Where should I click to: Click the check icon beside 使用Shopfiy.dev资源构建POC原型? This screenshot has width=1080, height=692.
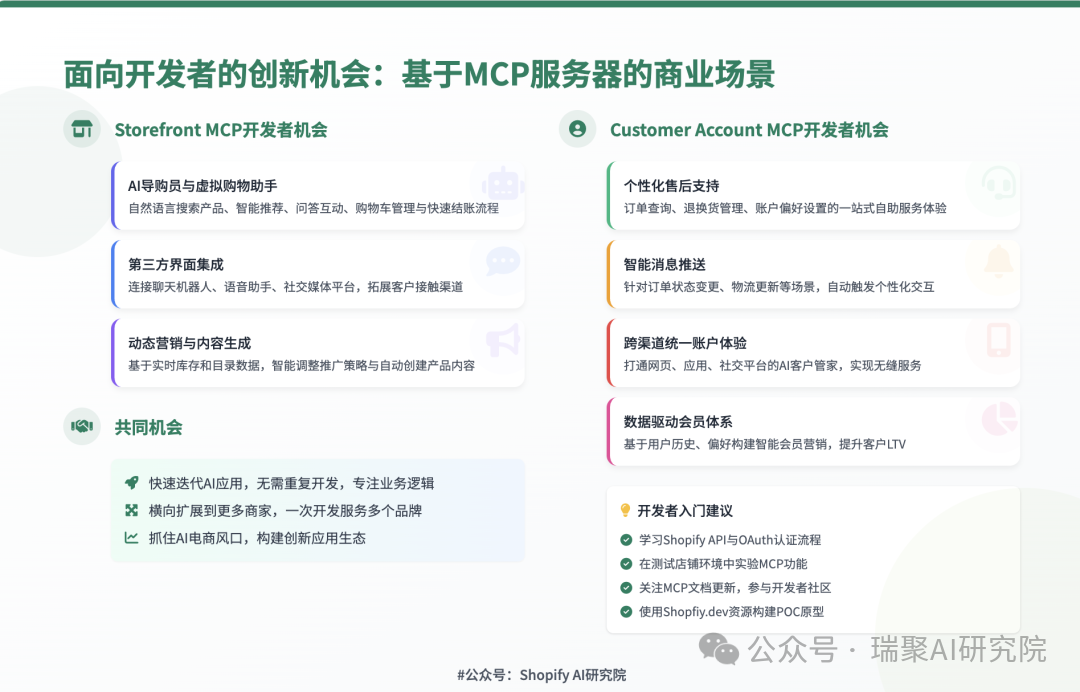click(626, 611)
